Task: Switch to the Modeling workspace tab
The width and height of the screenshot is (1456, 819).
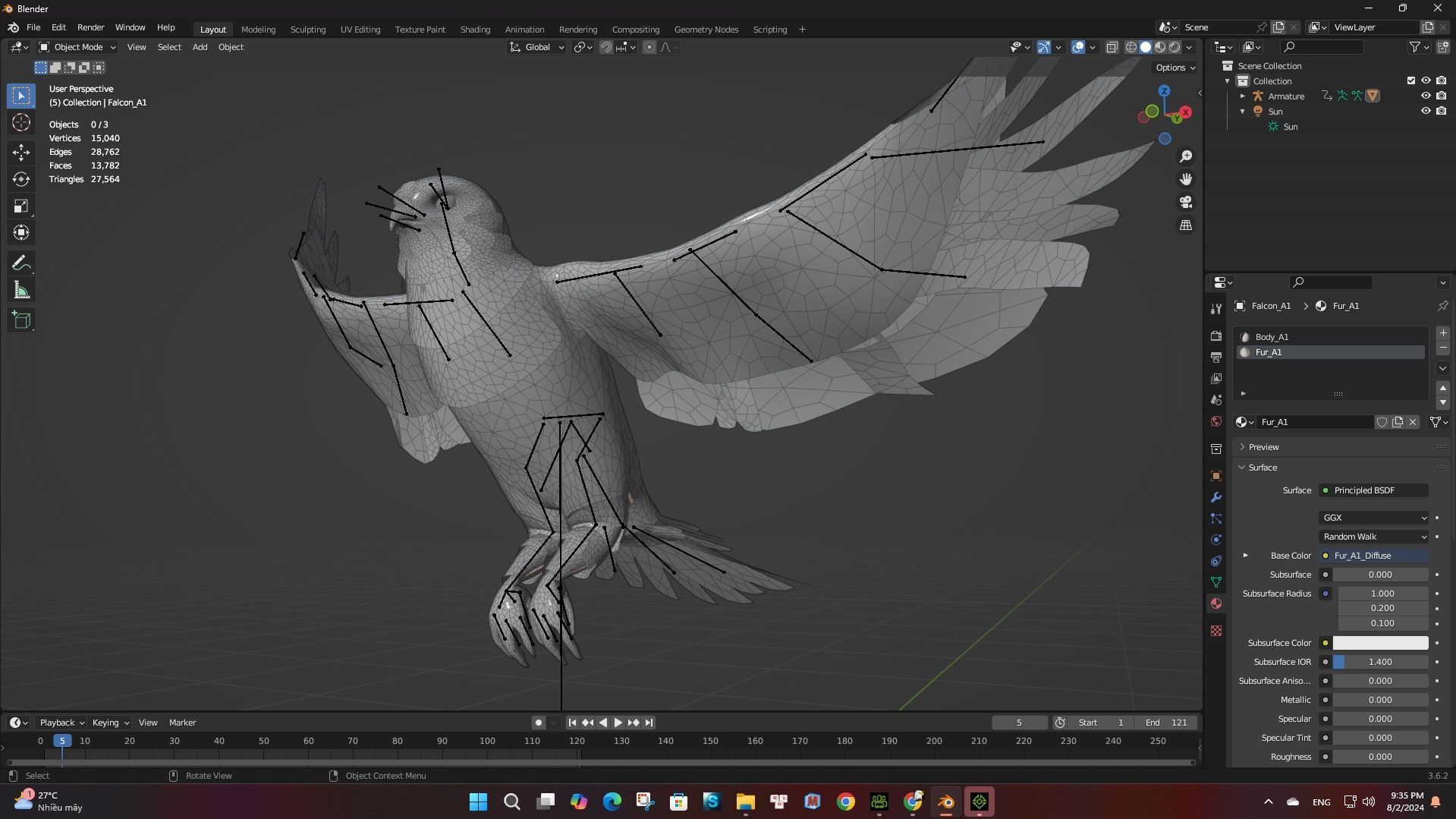Action: [258, 30]
